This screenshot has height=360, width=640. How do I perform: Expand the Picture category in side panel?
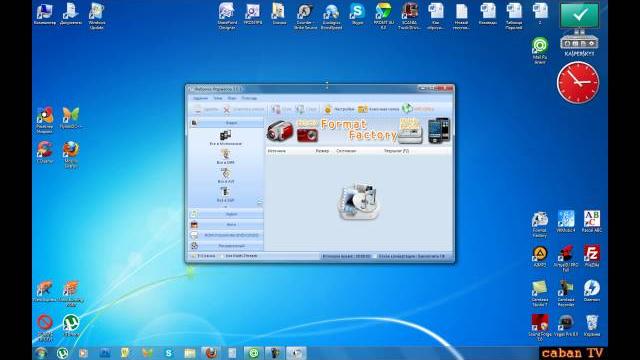pos(227,224)
